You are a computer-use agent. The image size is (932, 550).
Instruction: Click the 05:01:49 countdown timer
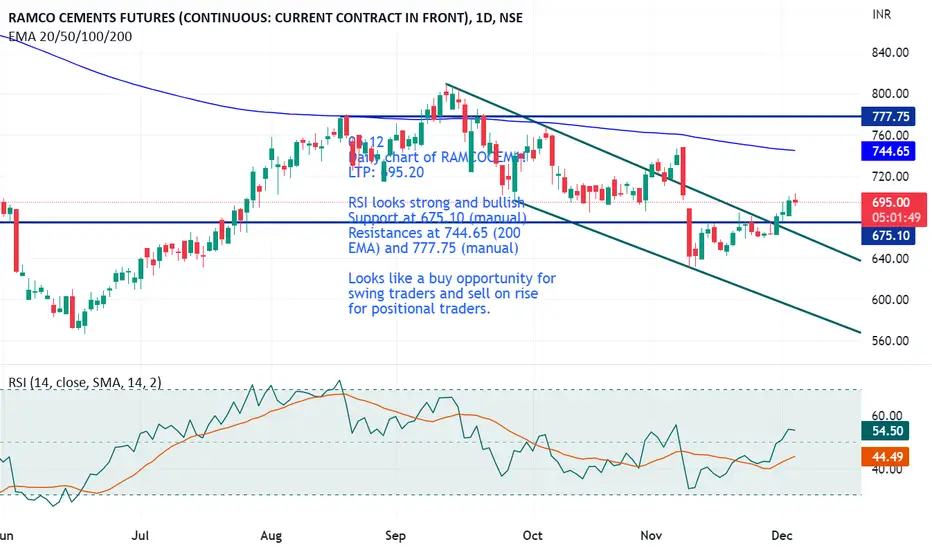896,218
